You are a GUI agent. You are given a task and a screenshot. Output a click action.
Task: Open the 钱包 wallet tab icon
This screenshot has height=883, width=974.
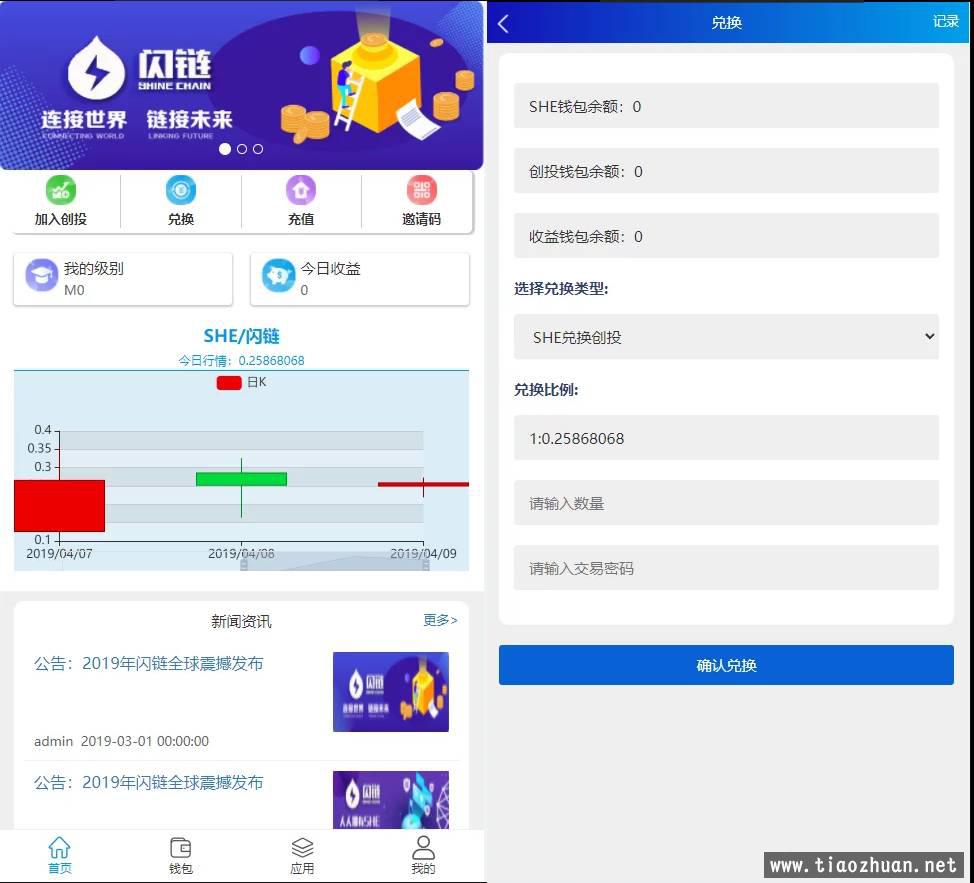(181, 848)
